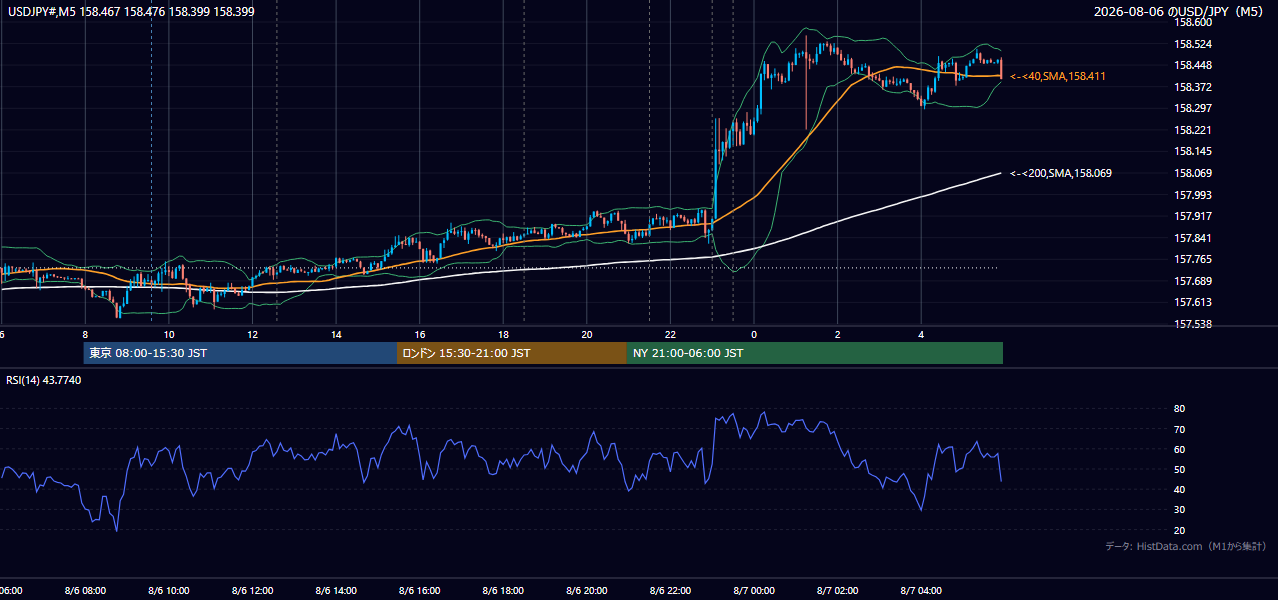Image resolution: width=1278 pixels, height=600 pixels.
Task: Click hour tick 12 under price chart
Action: coord(252,335)
